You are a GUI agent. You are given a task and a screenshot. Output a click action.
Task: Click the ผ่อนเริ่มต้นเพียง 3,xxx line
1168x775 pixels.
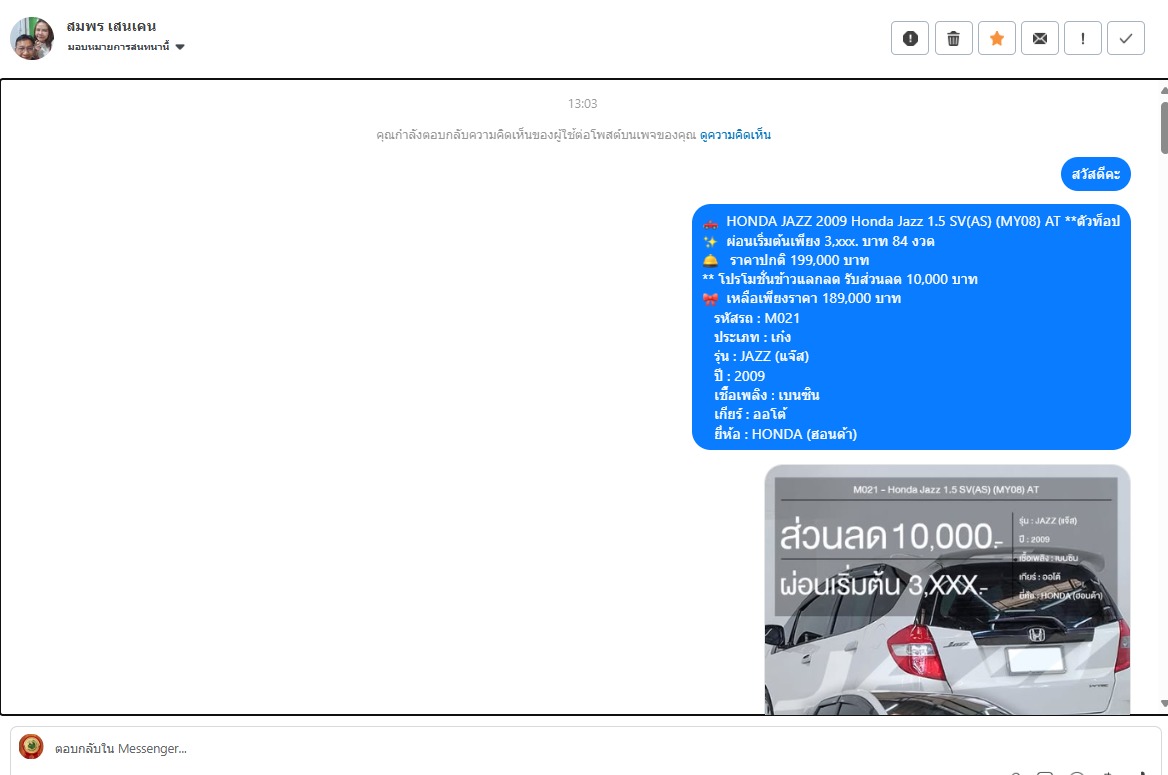(819, 241)
